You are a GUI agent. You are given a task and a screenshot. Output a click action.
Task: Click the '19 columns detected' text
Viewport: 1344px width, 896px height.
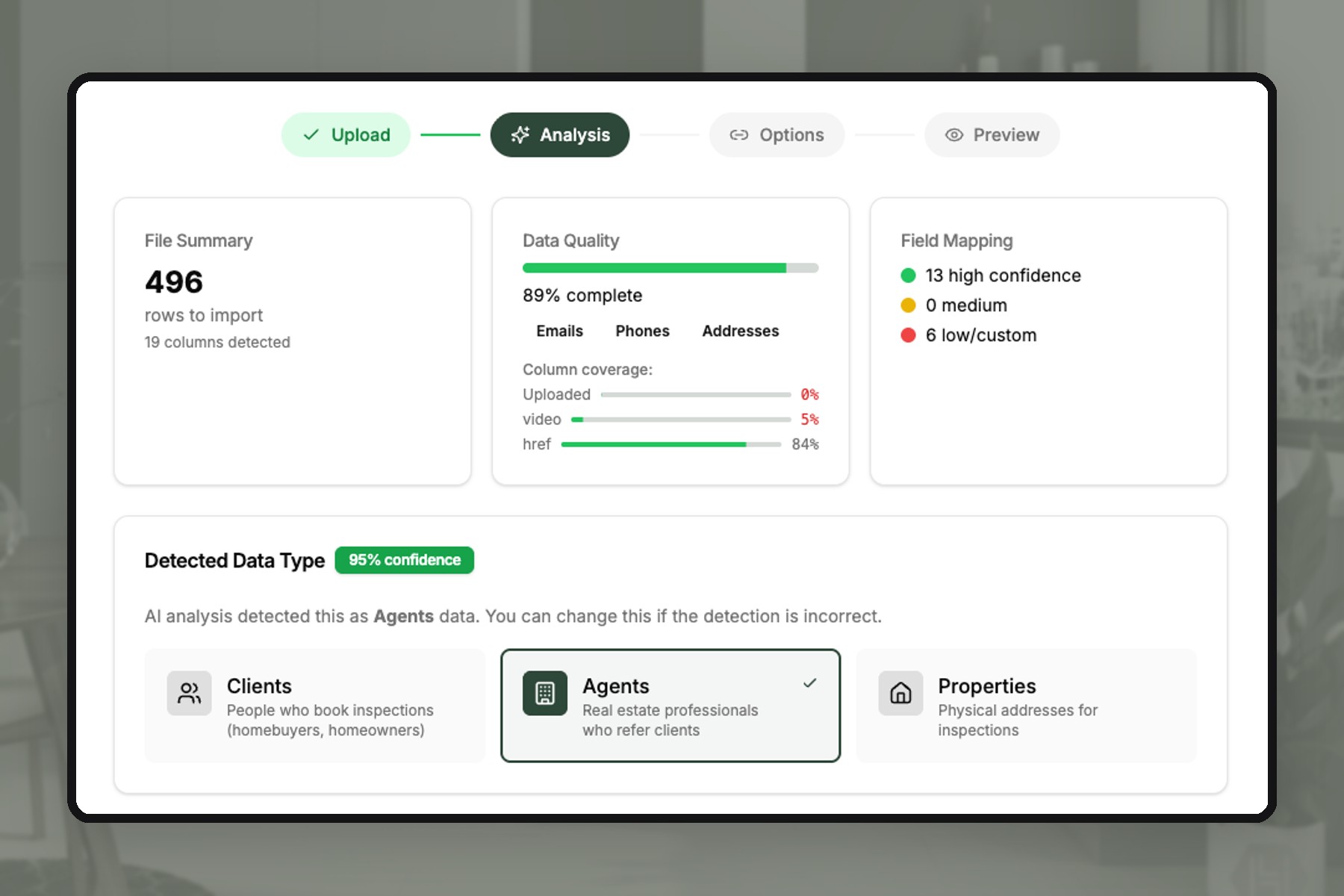click(x=217, y=342)
